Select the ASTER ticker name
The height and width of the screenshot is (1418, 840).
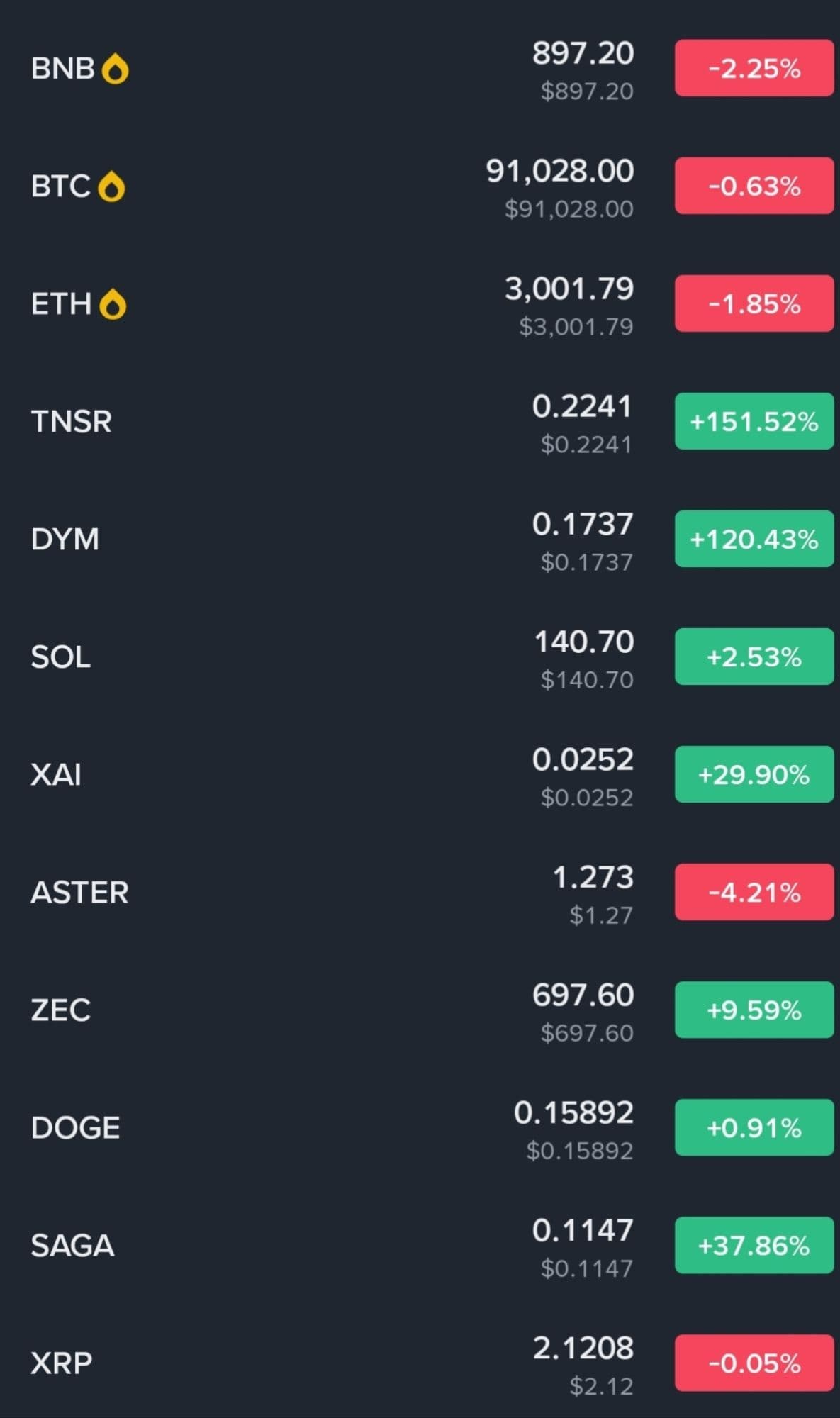pyautogui.click(x=79, y=892)
